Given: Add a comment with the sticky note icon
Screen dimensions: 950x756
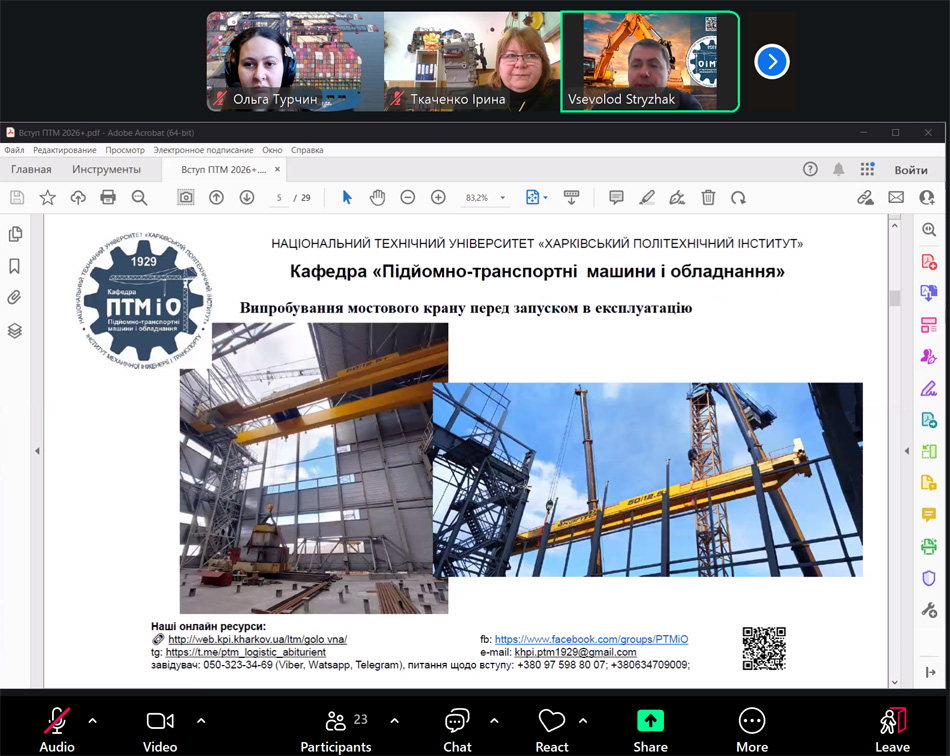Looking at the screenshot, I should (616, 198).
